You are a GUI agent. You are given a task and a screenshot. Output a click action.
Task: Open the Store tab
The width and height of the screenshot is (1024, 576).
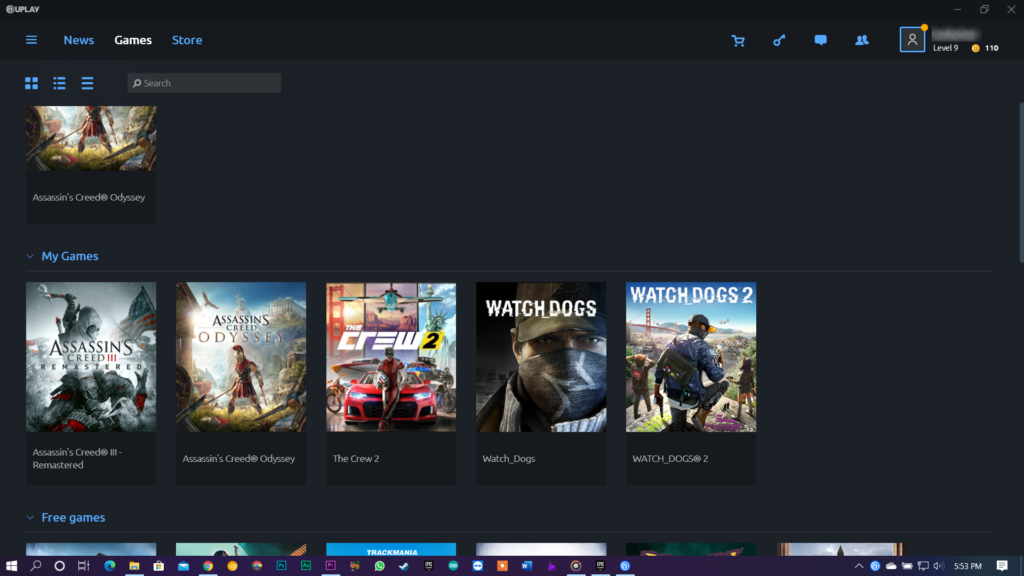[x=187, y=40]
